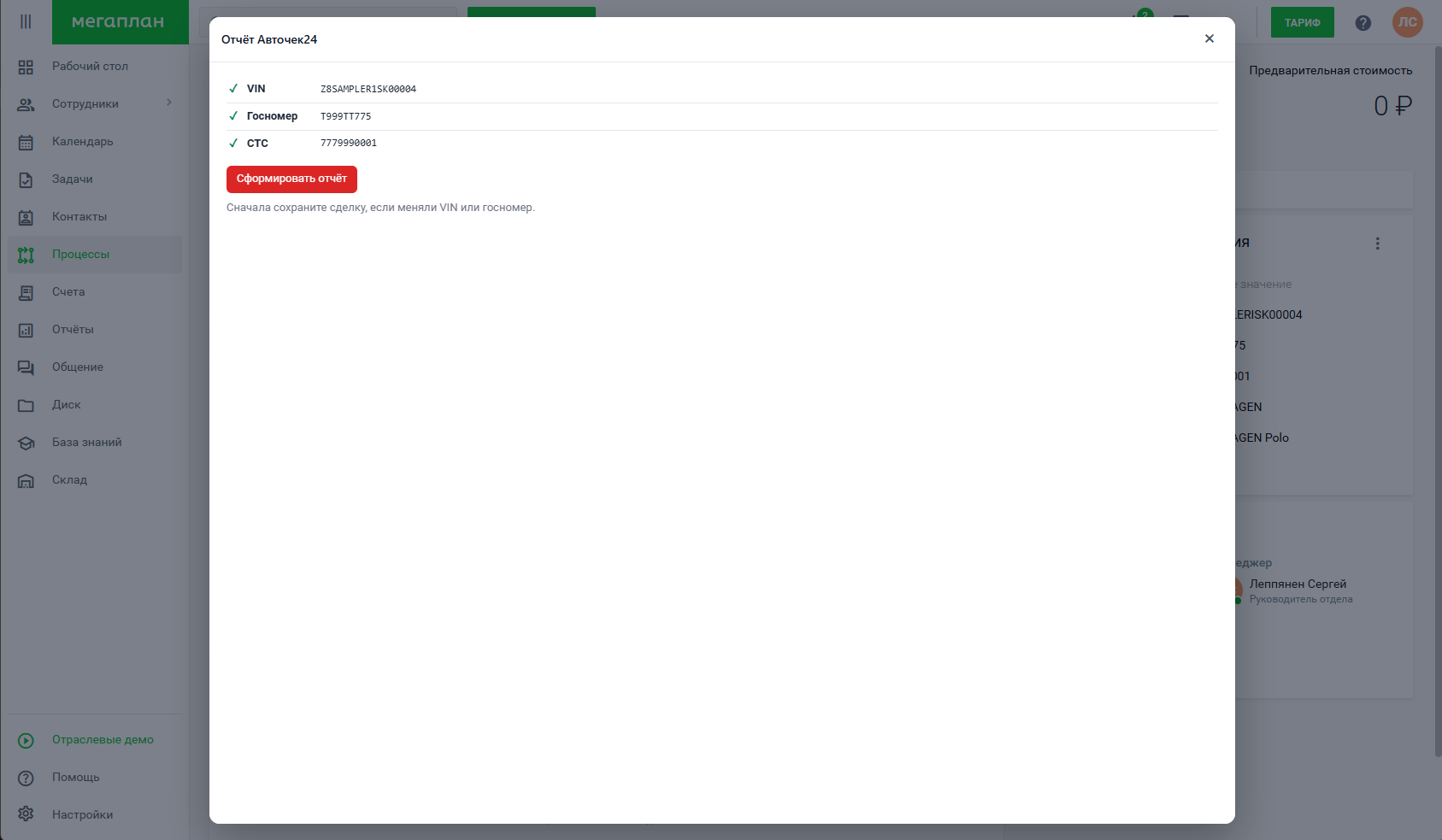Go to Сотрудники section
The width and height of the screenshot is (1442, 840).
click(85, 104)
